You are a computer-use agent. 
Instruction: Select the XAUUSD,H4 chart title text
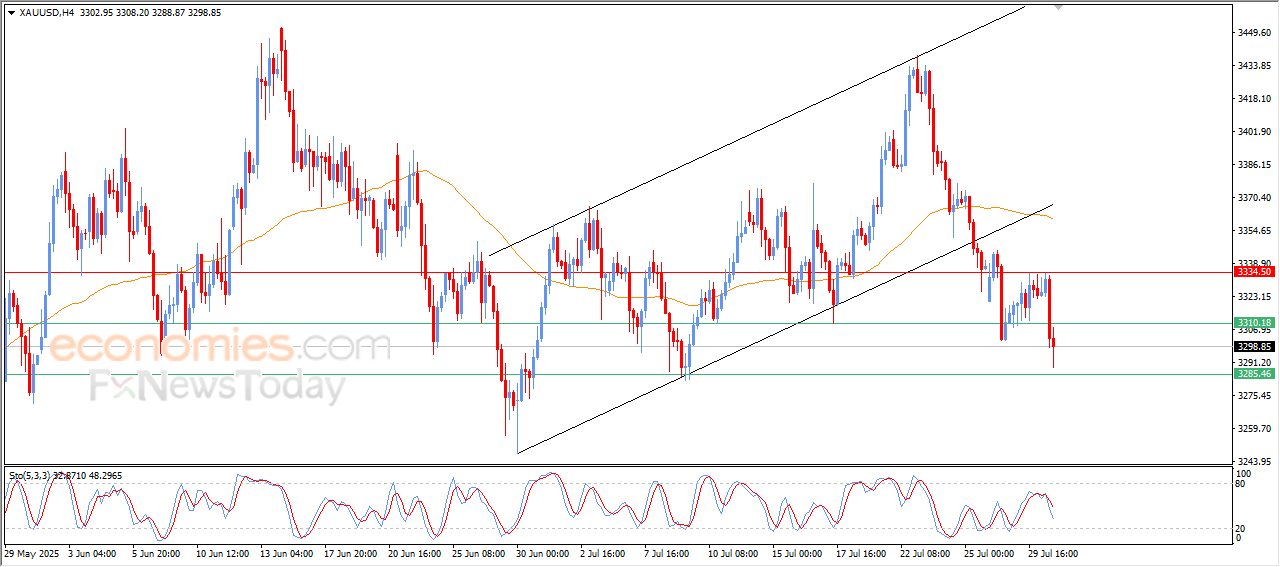point(46,13)
